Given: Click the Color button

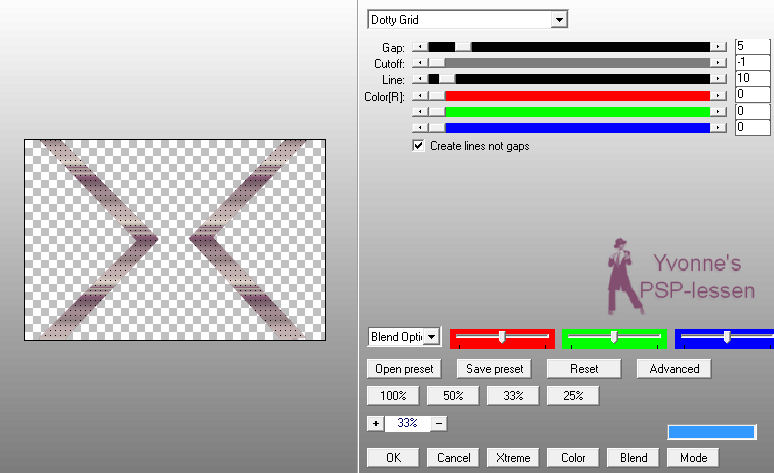Looking at the screenshot, I should (x=573, y=458).
